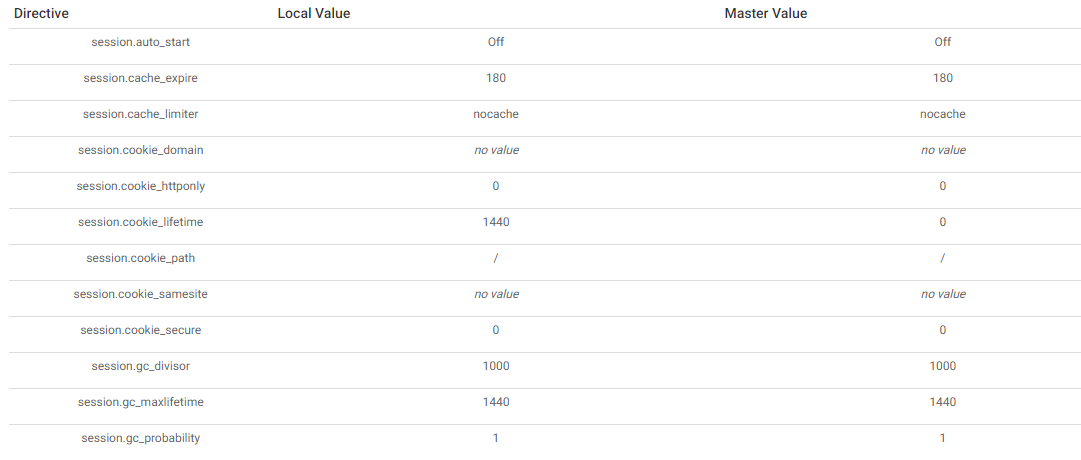The width and height of the screenshot is (1081, 460).
Task: Click the Local Value column header
Action: coord(314,14)
